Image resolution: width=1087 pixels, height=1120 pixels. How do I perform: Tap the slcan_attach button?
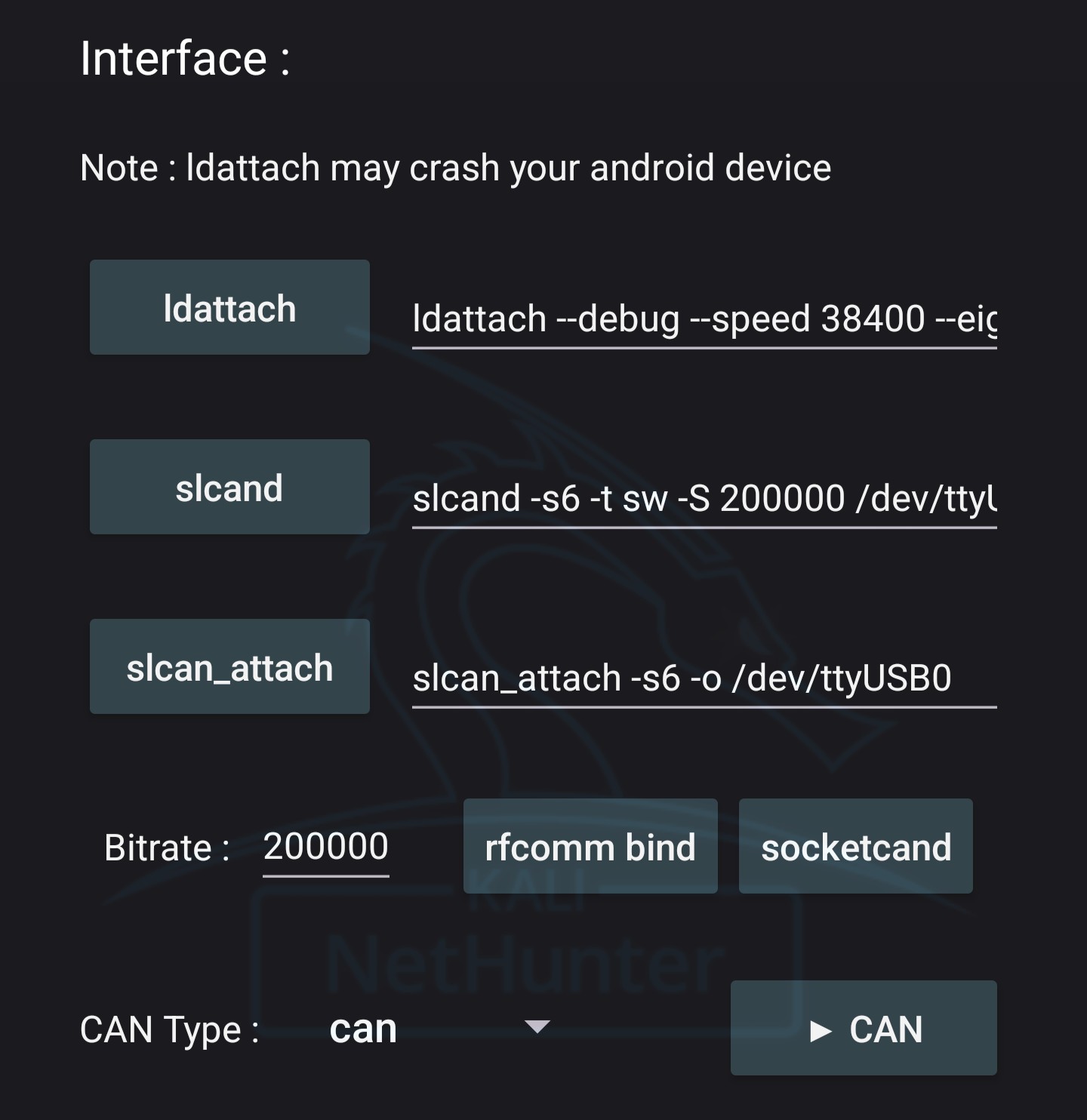(x=229, y=666)
